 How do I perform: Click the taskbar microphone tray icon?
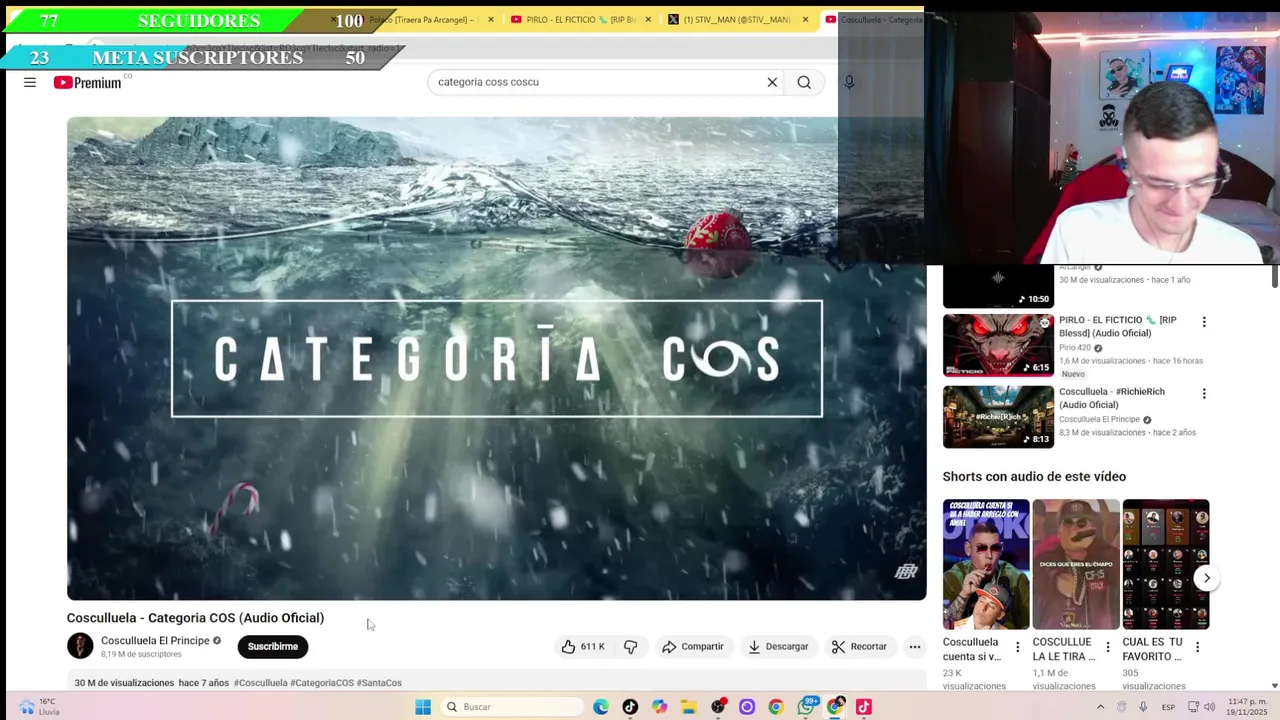(1143, 707)
